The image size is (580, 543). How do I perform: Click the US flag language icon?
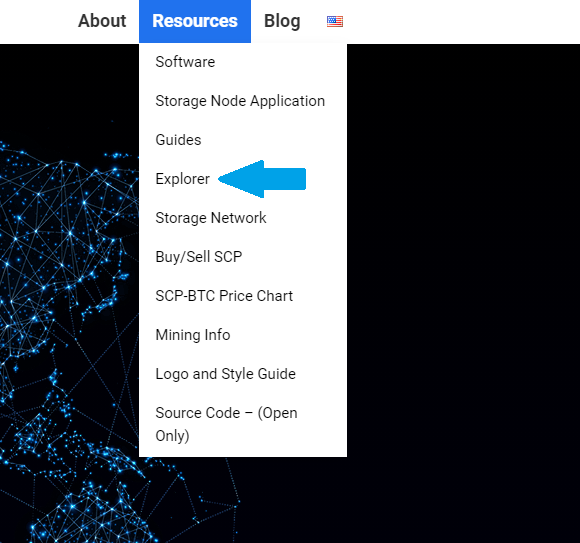coord(335,21)
